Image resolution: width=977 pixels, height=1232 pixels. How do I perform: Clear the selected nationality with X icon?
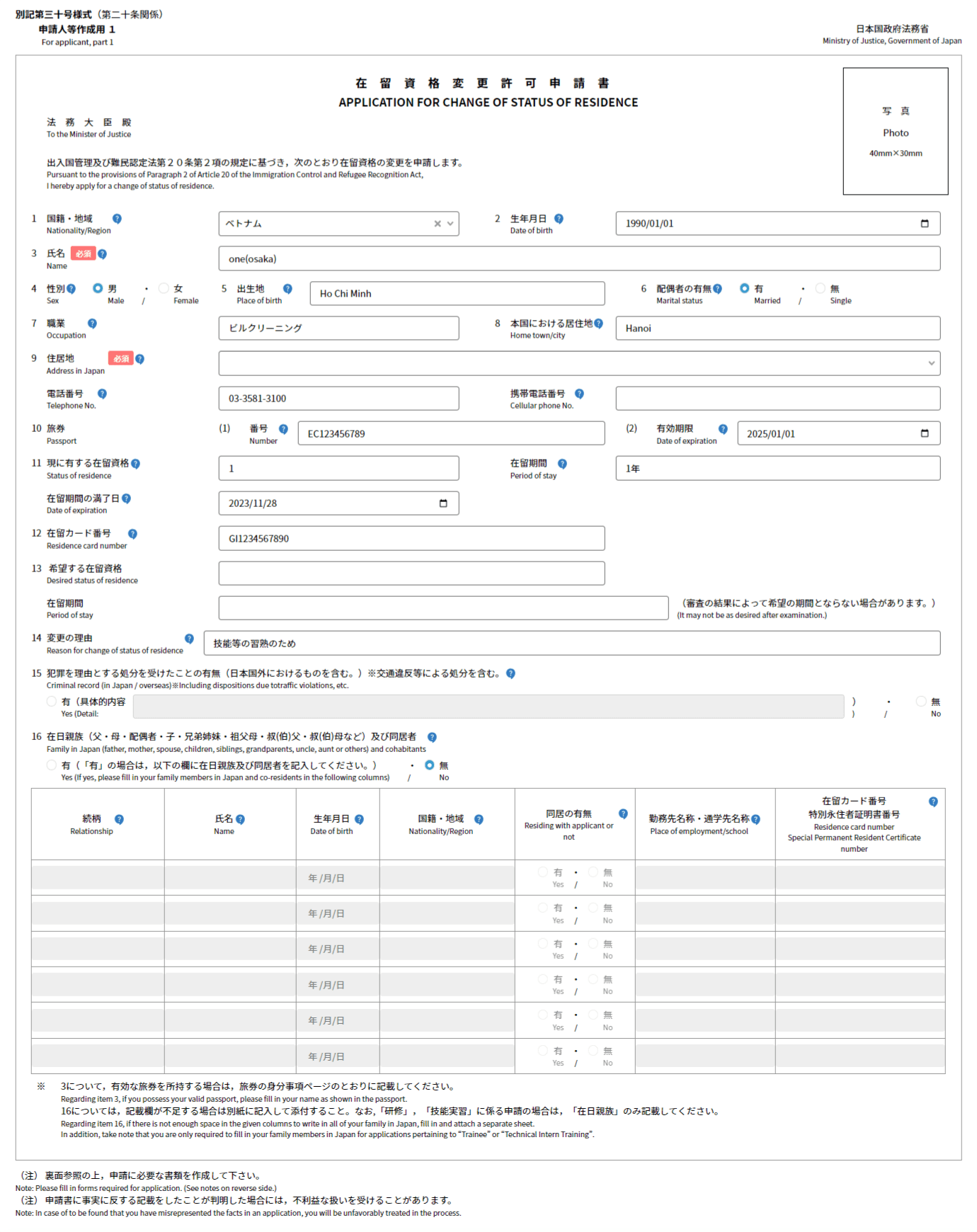438,224
